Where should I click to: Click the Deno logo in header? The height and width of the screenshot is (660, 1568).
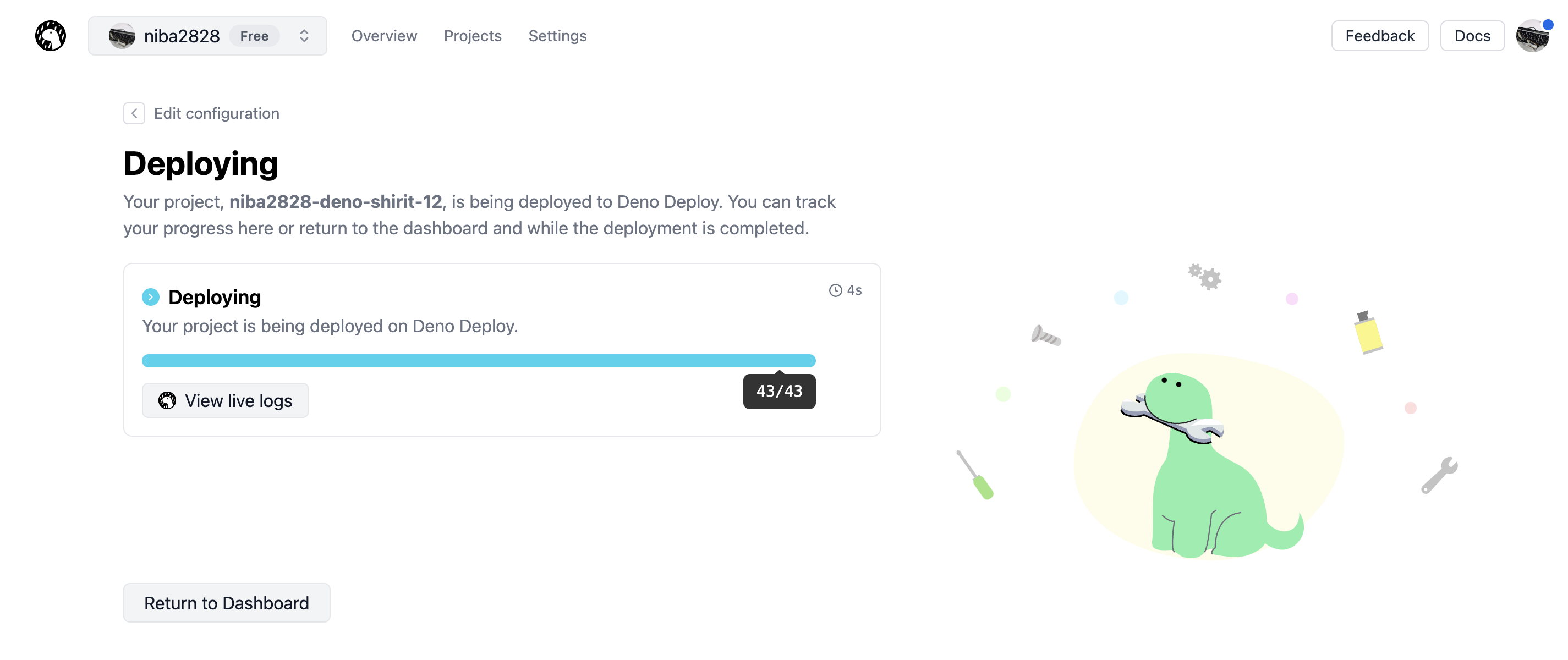click(51, 36)
